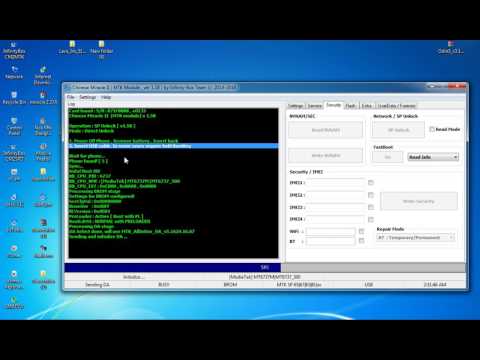Open the Help menu

[x=106, y=97]
